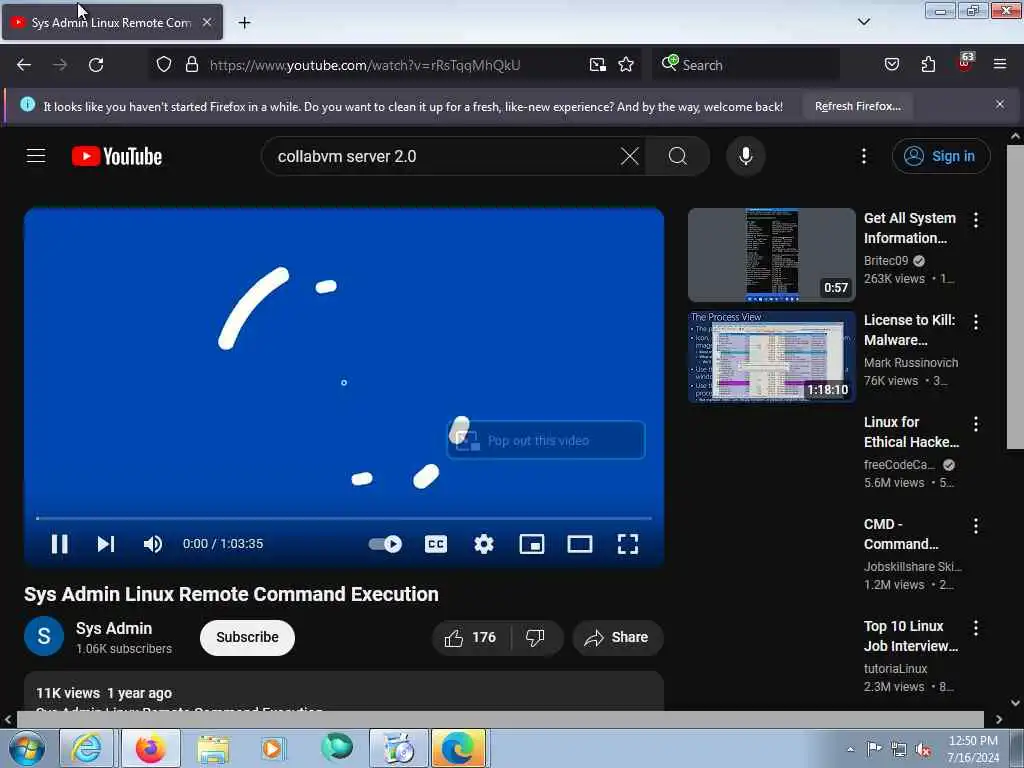Activate miniplayer mode
The width and height of the screenshot is (1024, 768).
pyautogui.click(x=532, y=544)
